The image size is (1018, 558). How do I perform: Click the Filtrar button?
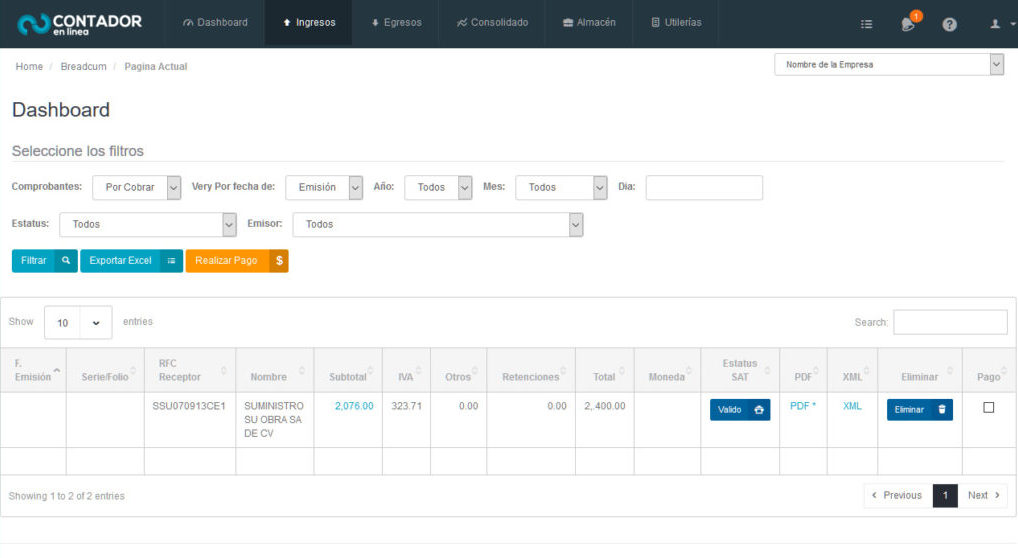pyautogui.click(x=45, y=260)
